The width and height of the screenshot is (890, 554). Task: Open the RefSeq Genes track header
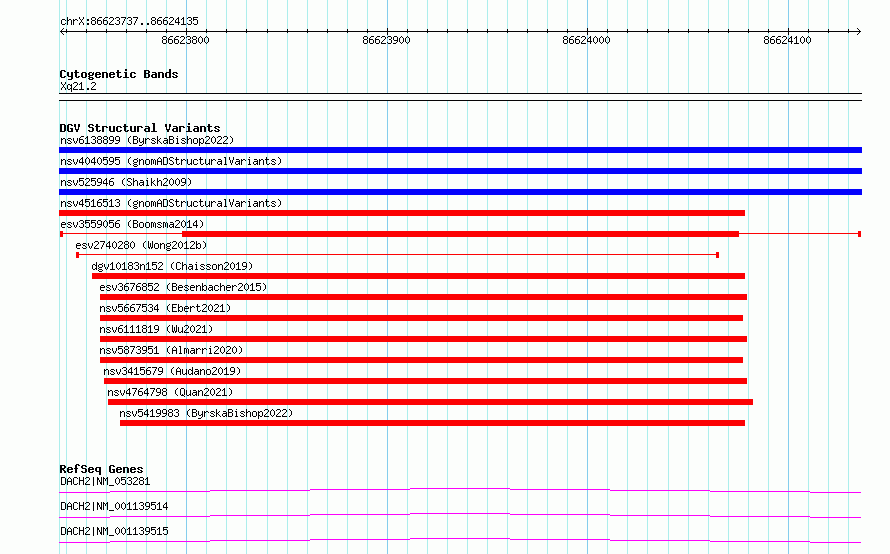101,469
